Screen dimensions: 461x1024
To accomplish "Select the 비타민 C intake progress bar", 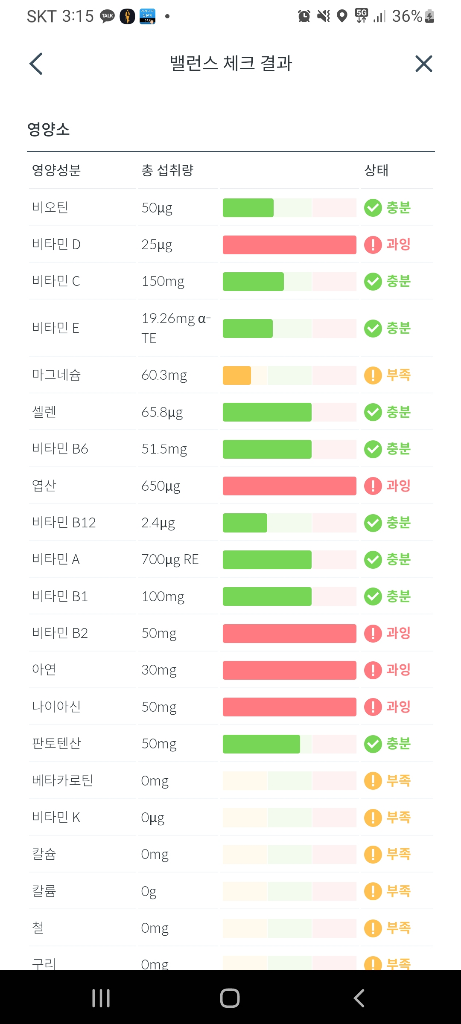I will click(290, 281).
